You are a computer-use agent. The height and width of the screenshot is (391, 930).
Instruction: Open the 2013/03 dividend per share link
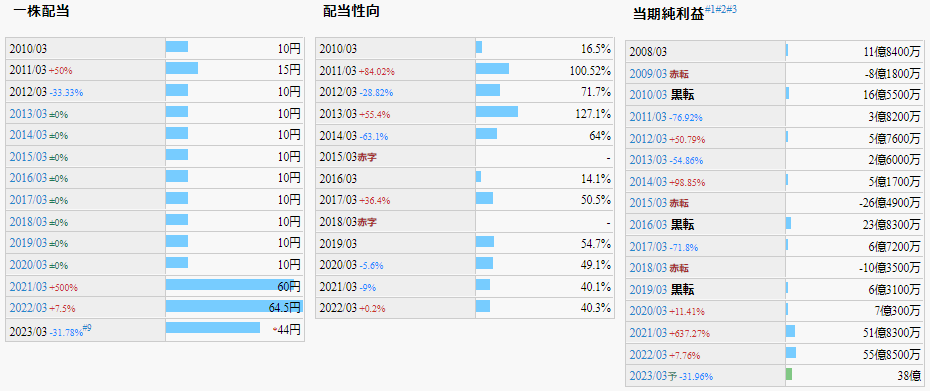[x=28, y=114]
